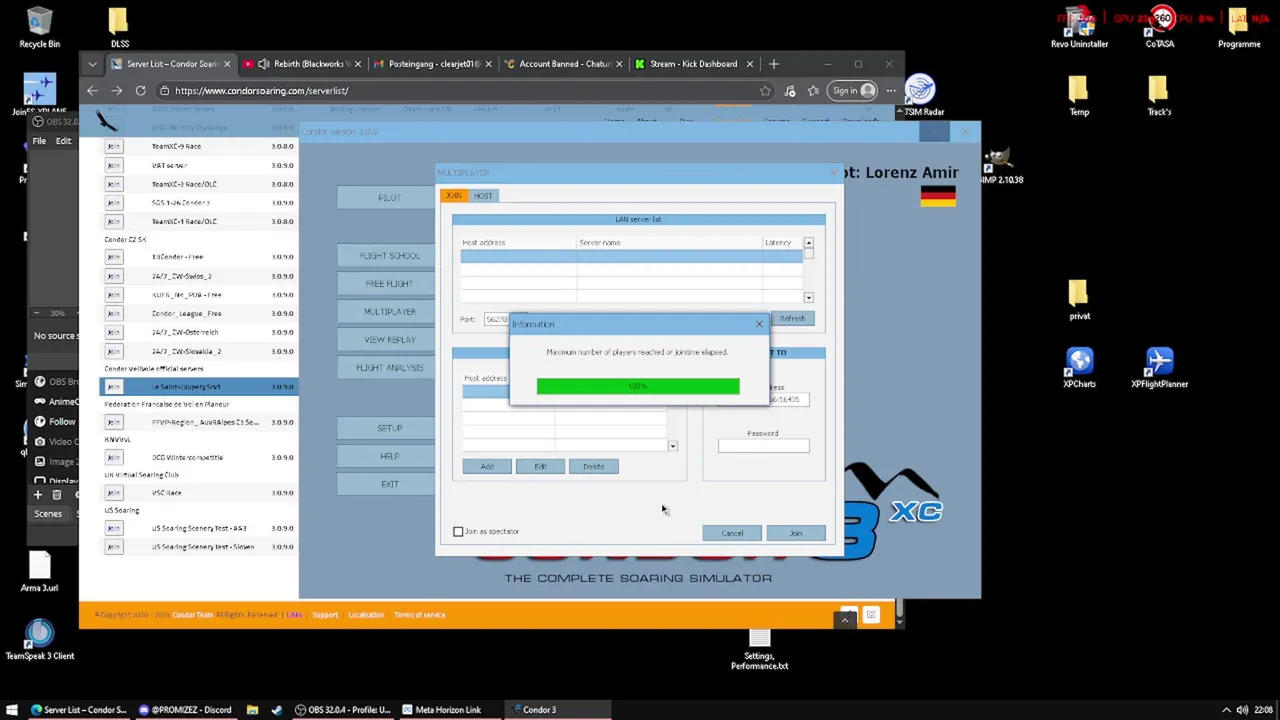The width and height of the screenshot is (1280, 720).
Task: Open the CoTASA desktop icon
Action: tap(1159, 28)
